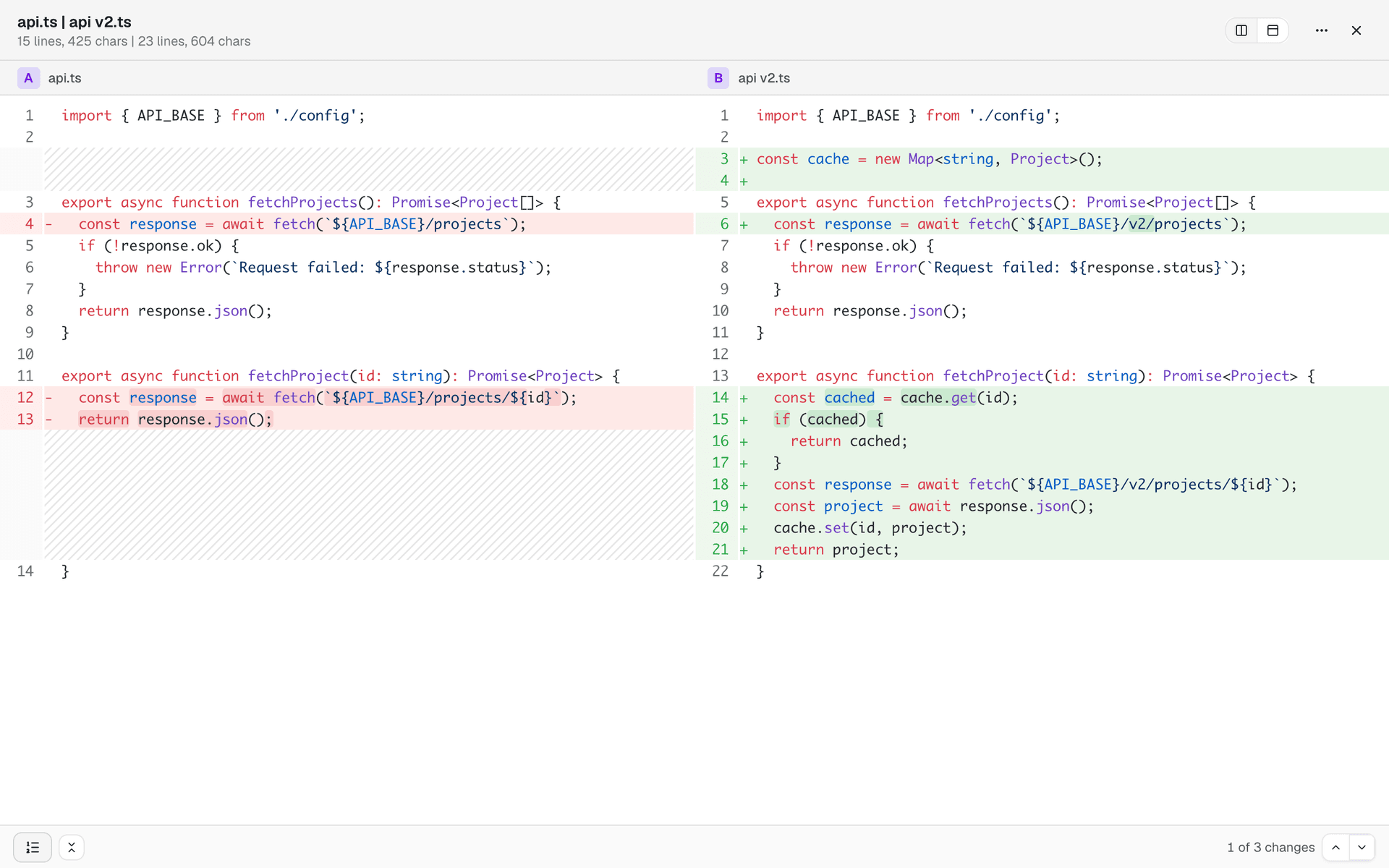This screenshot has width=1389, height=868.
Task: Click left pane import API_BASE line
Action: pyautogui.click(x=213, y=116)
